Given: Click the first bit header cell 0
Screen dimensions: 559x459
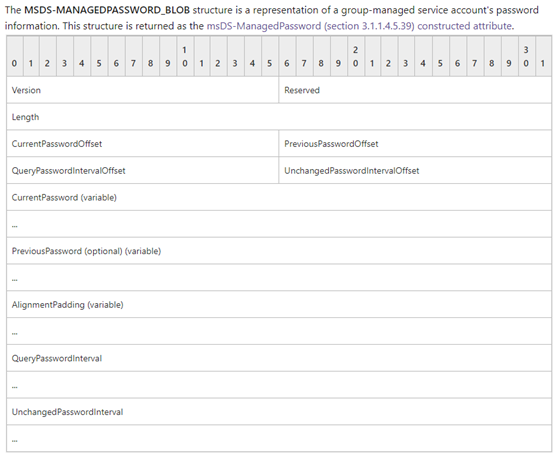Looking at the screenshot, I should coord(14,57).
